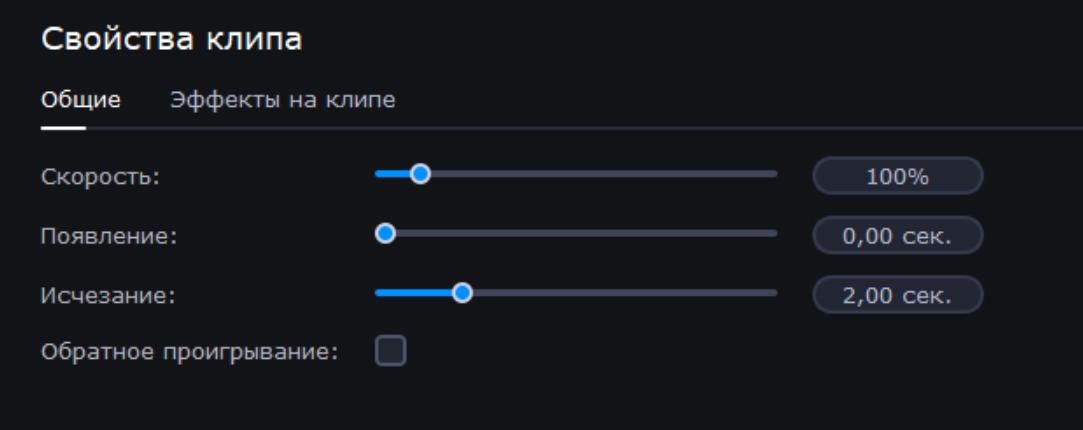This screenshot has height=430, width=1083.
Task: Select the 2,00 сек. fade-out field
Action: (898, 294)
